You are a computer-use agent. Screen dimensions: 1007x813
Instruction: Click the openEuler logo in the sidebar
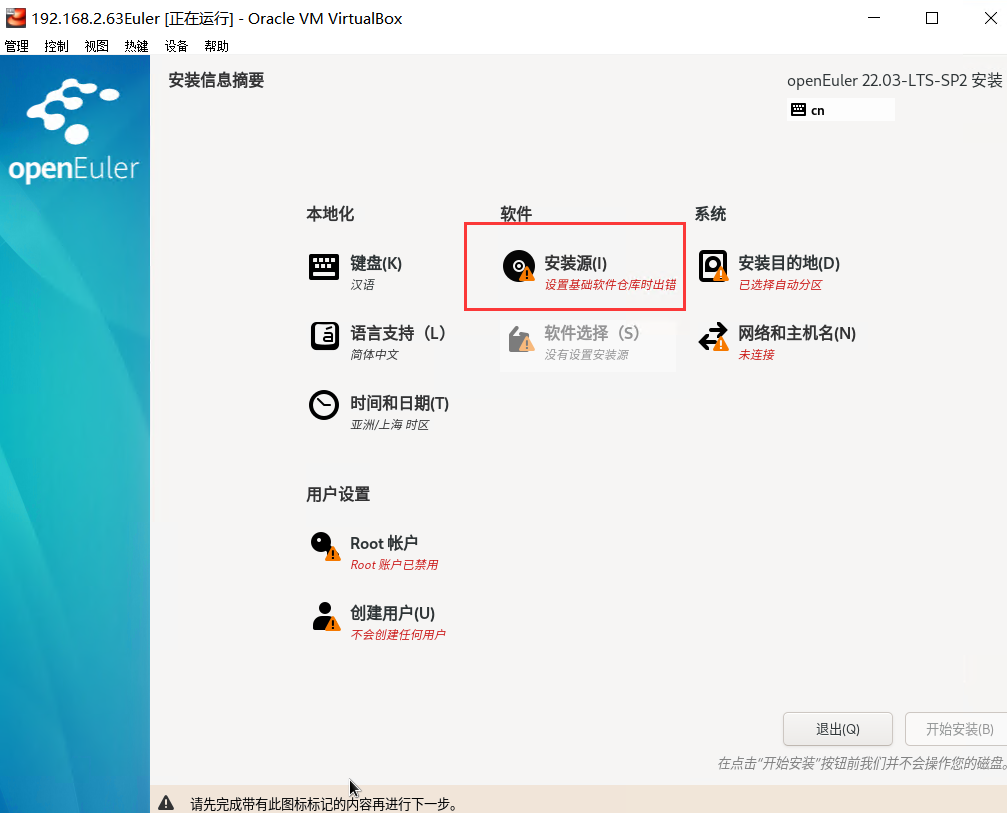click(74, 130)
